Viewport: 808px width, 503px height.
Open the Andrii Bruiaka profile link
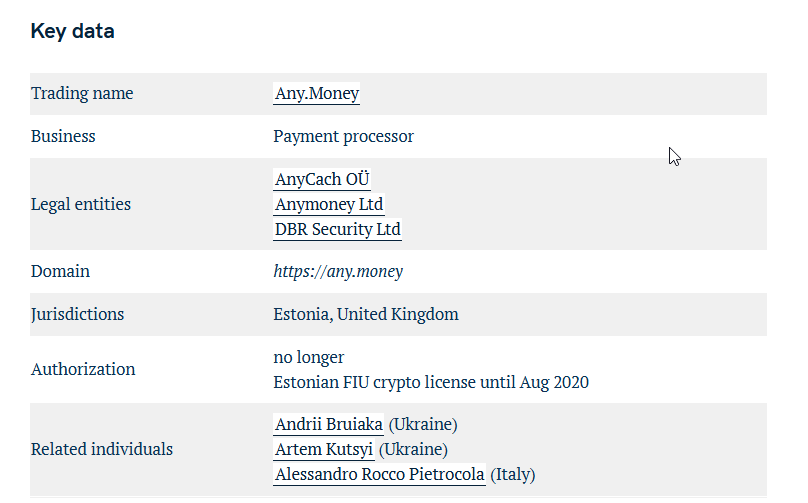click(329, 424)
